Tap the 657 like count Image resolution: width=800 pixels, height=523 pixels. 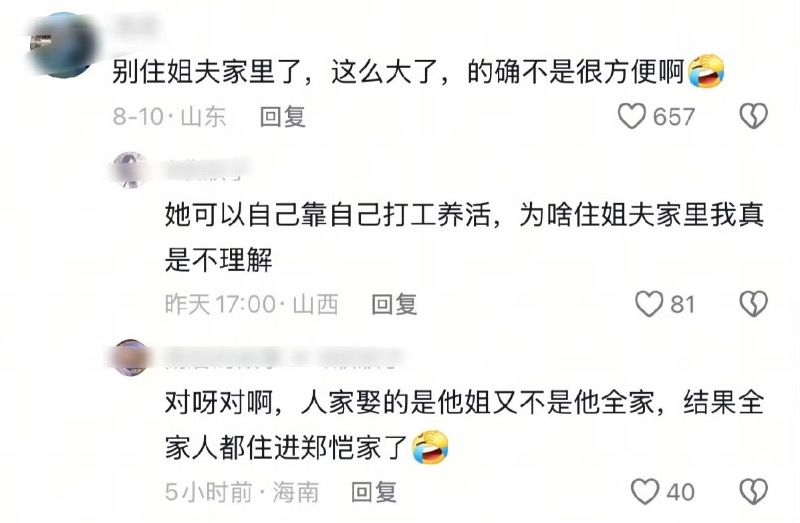coord(674,117)
